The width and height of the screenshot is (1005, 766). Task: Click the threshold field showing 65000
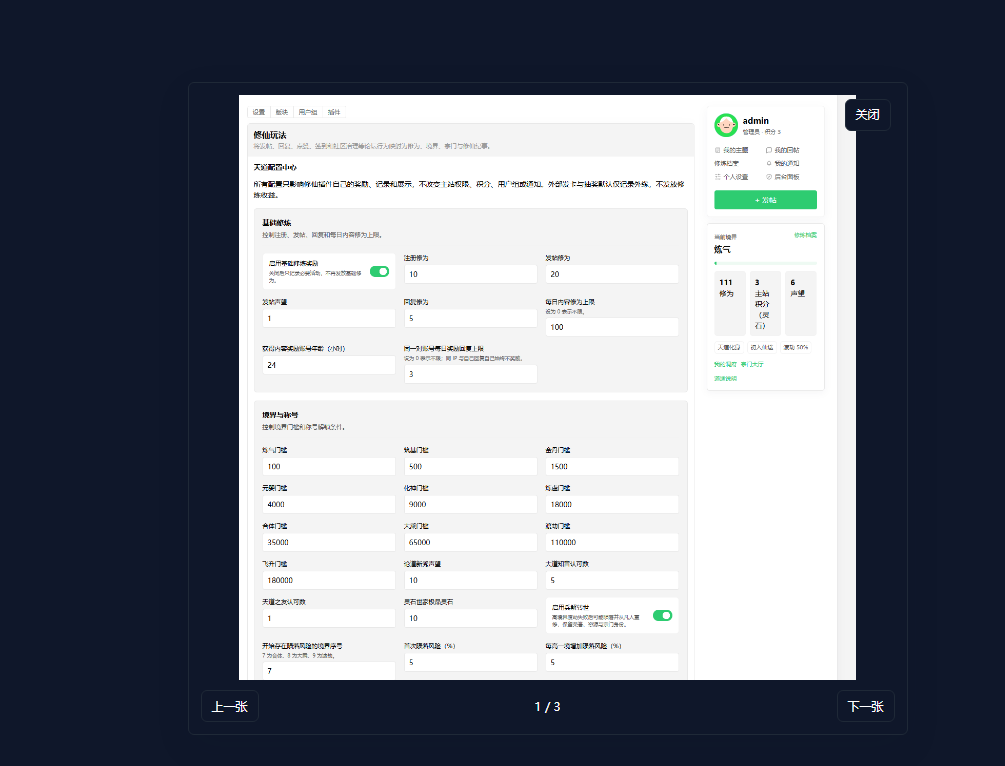tap(470, 542)
